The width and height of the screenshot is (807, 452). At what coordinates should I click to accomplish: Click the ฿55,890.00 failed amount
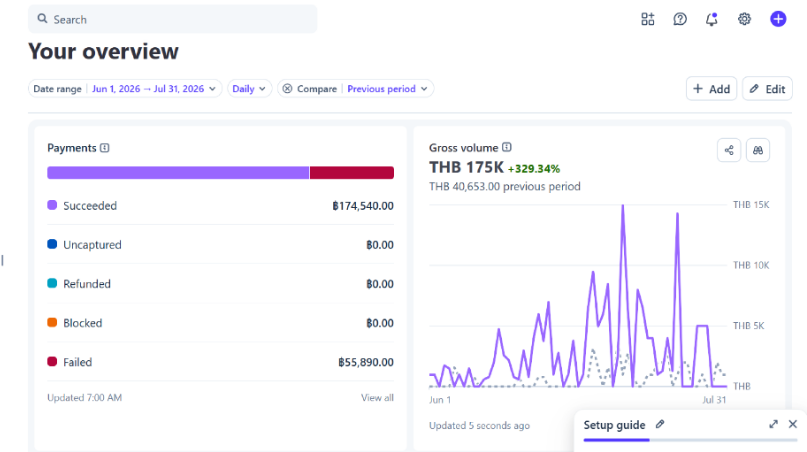(366, 362)
